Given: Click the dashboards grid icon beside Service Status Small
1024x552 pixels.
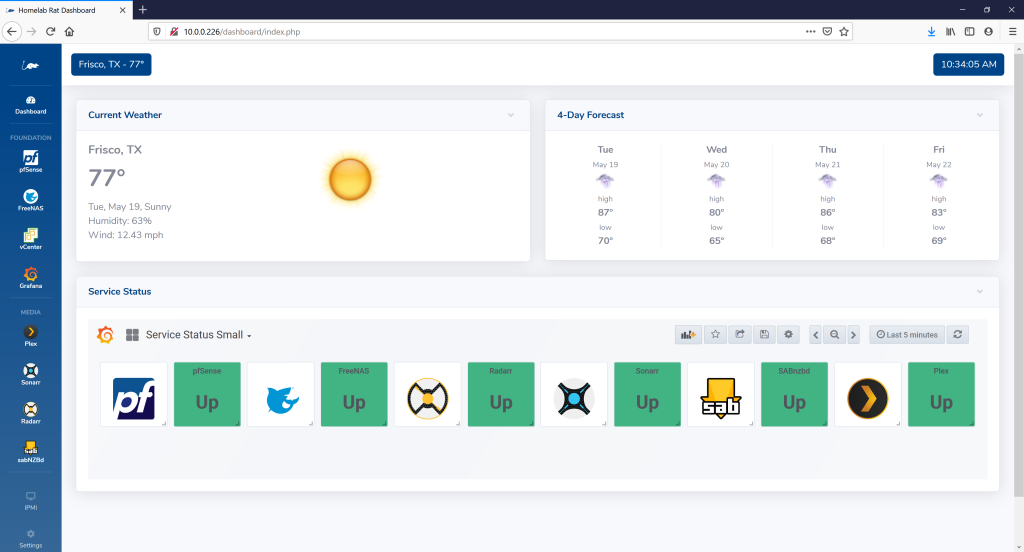Looking at the screenshot, I should click(x=132, y=335).
